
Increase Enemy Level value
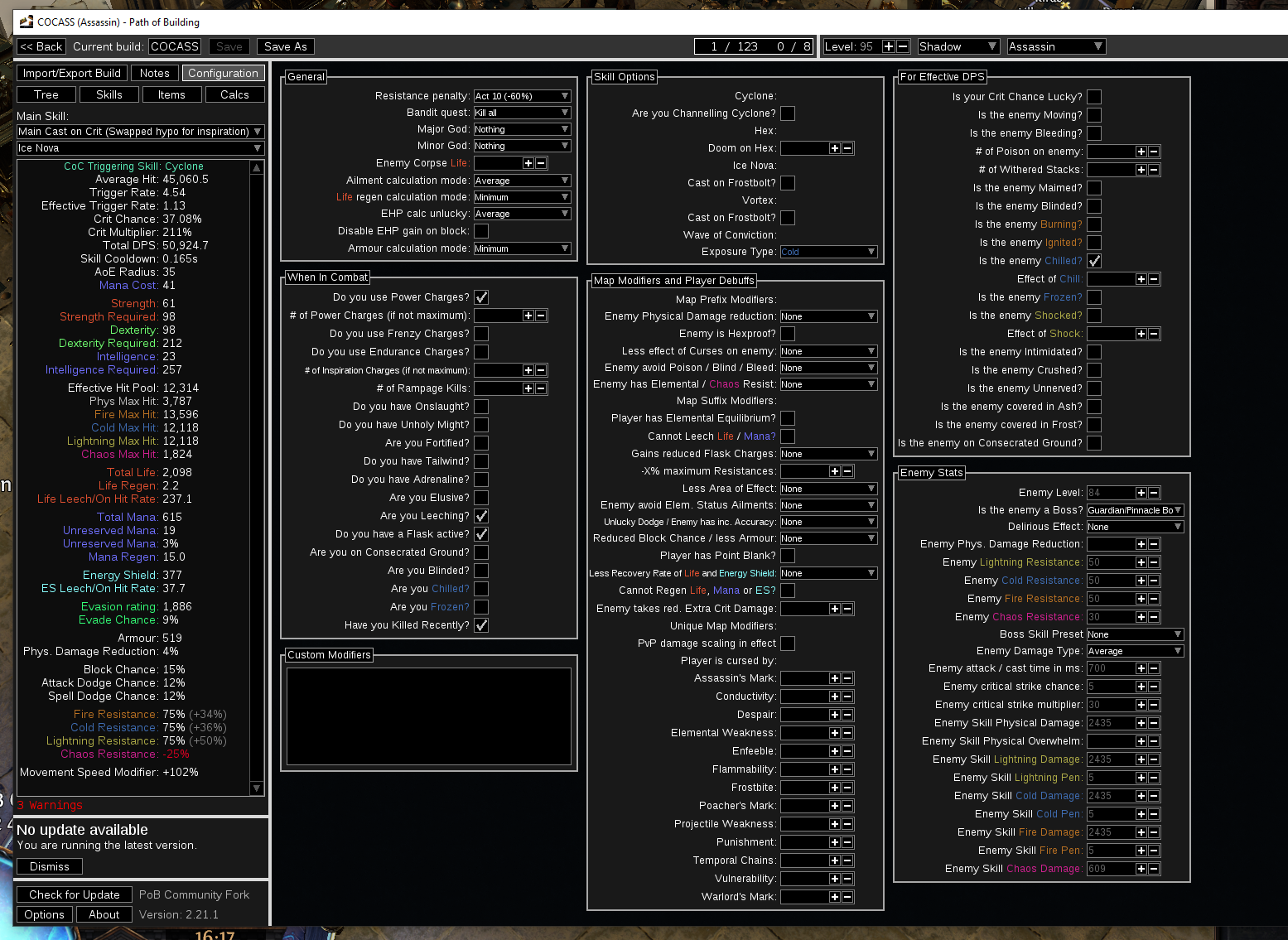(x=1141, y=493)
